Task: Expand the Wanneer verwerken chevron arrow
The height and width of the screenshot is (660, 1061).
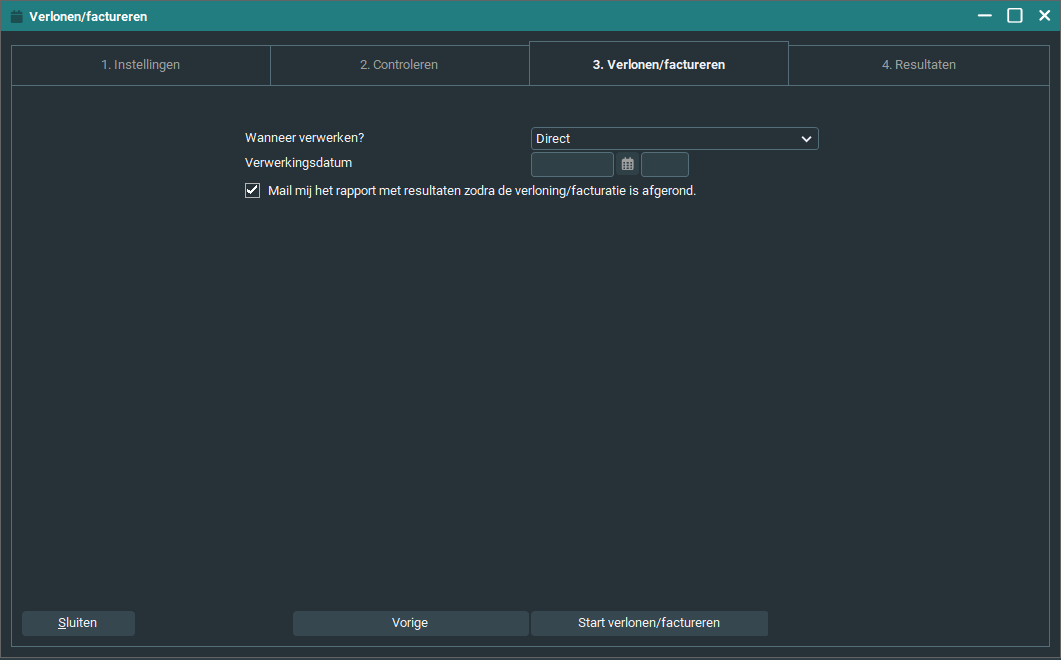Action: click(806, 139)
